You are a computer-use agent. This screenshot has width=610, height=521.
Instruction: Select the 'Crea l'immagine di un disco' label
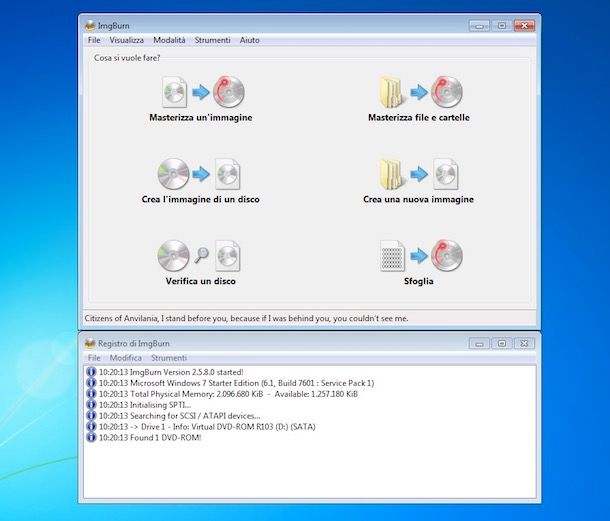[200, 199]
